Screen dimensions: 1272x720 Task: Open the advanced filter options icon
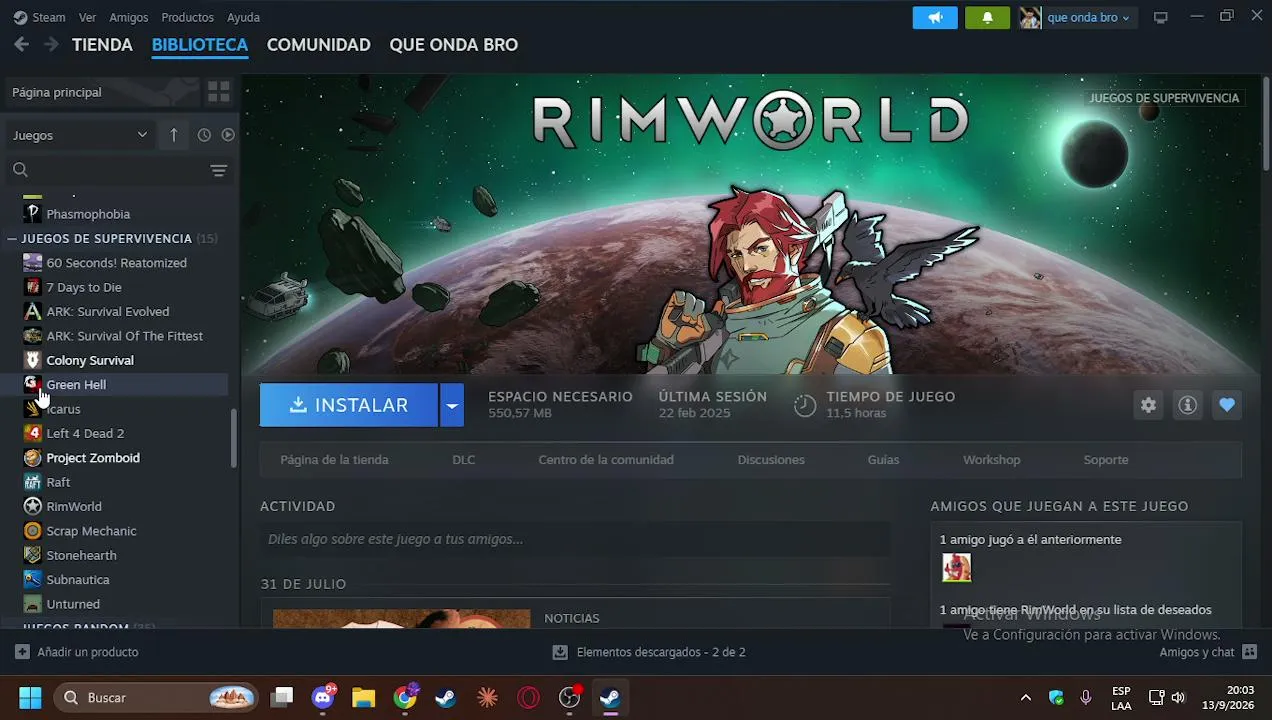click(x=219, y=171)
